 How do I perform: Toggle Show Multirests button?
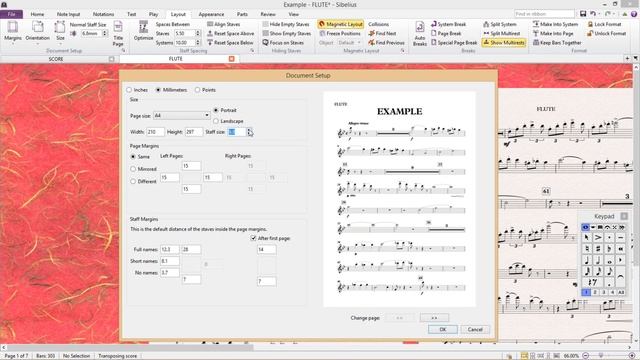point(504,42)
